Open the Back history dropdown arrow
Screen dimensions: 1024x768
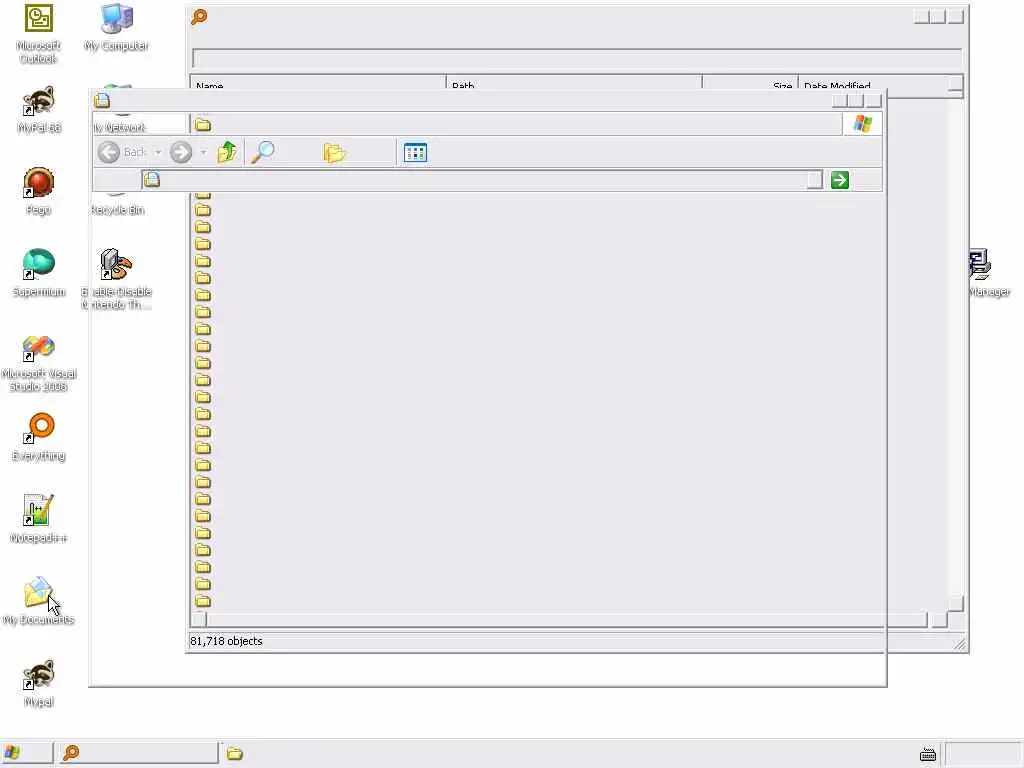[158, 153]
